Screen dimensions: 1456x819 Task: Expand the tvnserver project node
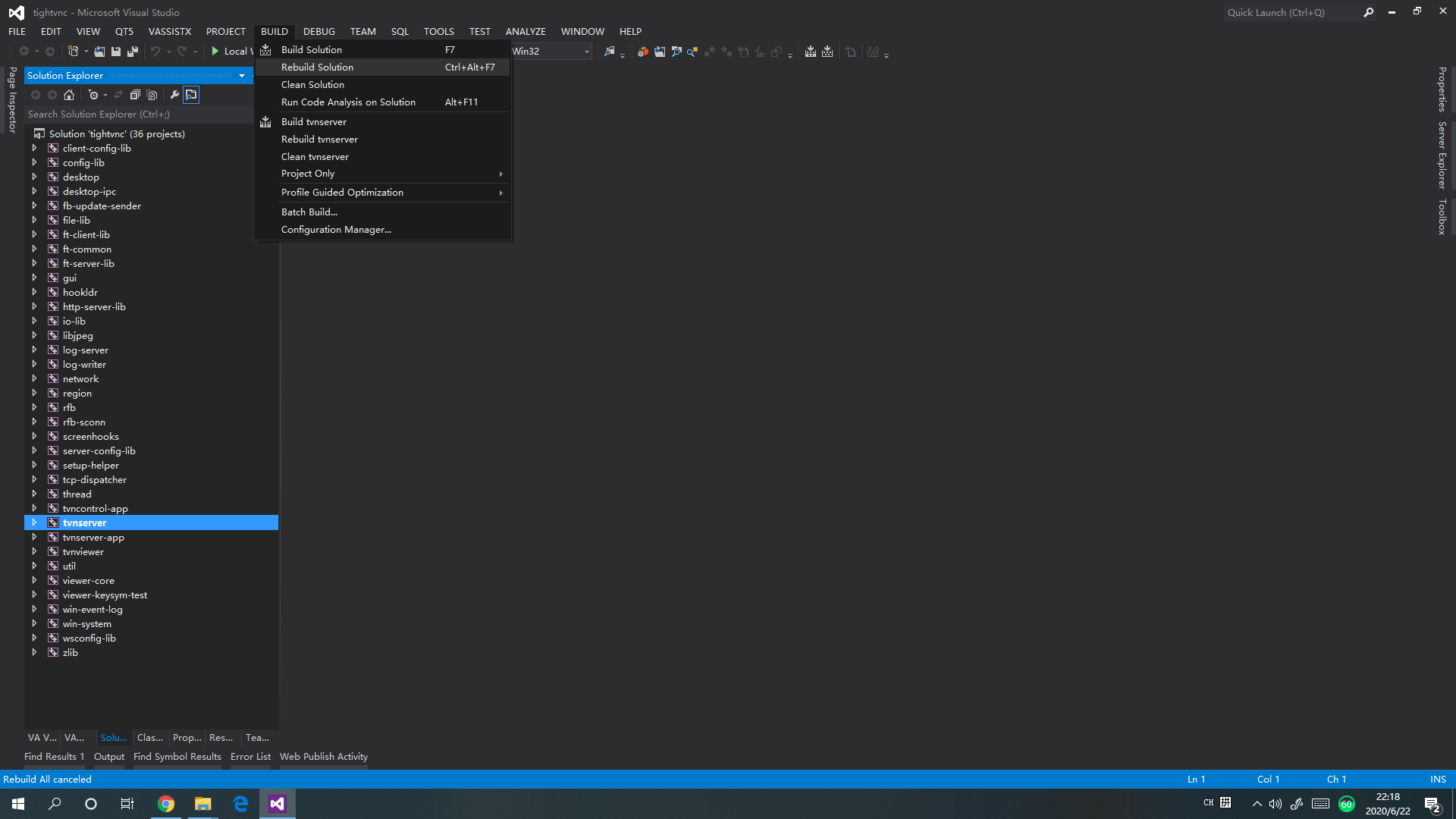point(34,522)
